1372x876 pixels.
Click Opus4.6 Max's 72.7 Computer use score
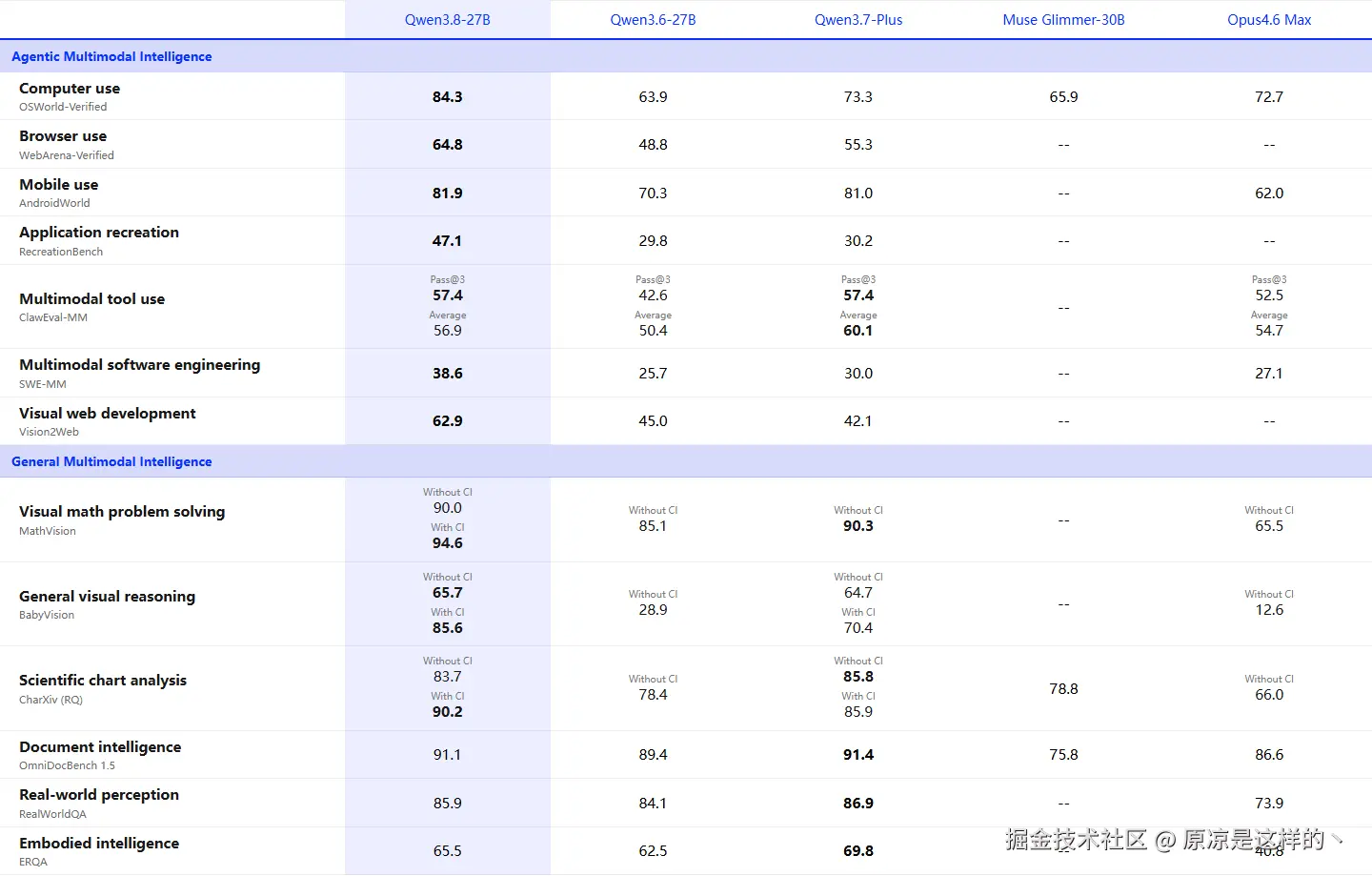(1269, 97)
